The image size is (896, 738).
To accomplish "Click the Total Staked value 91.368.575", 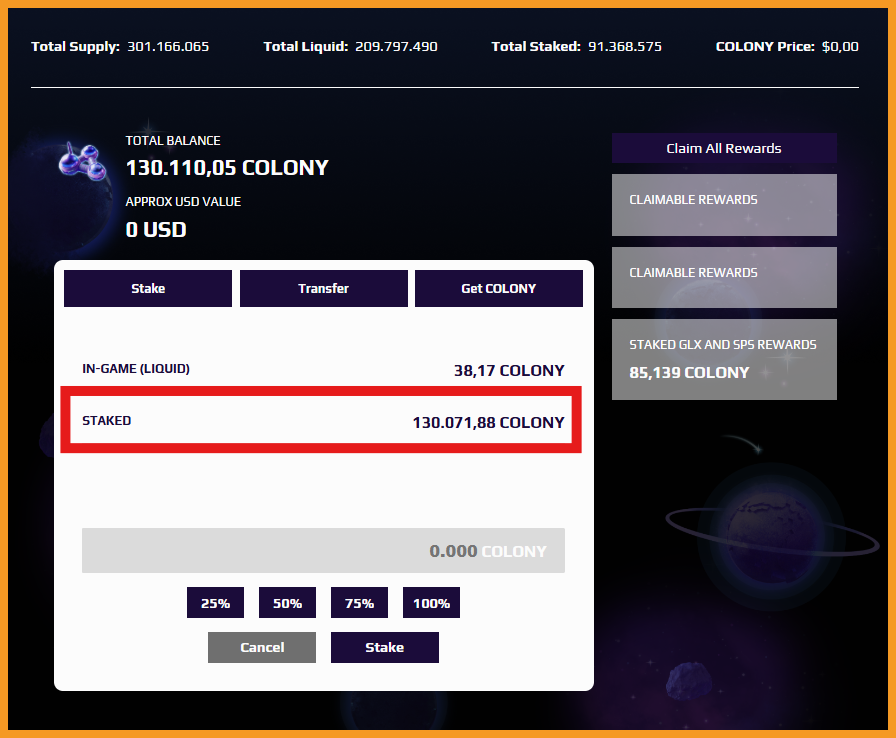I will [625, 46].
